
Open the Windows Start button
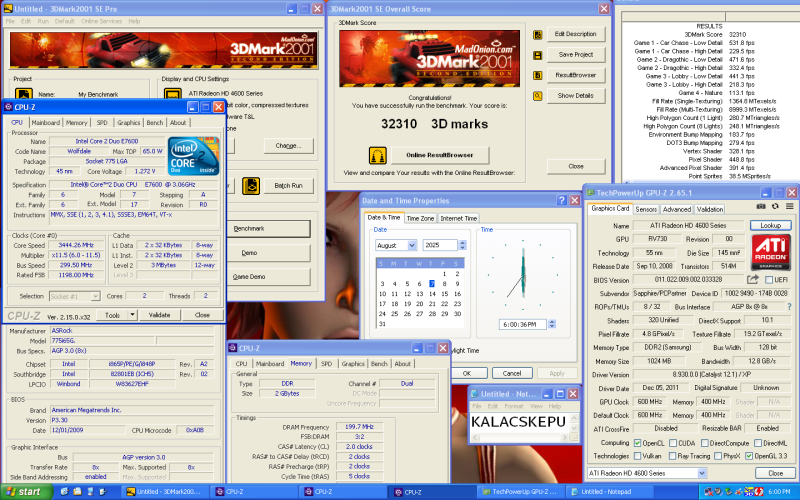tap(26, 492)
